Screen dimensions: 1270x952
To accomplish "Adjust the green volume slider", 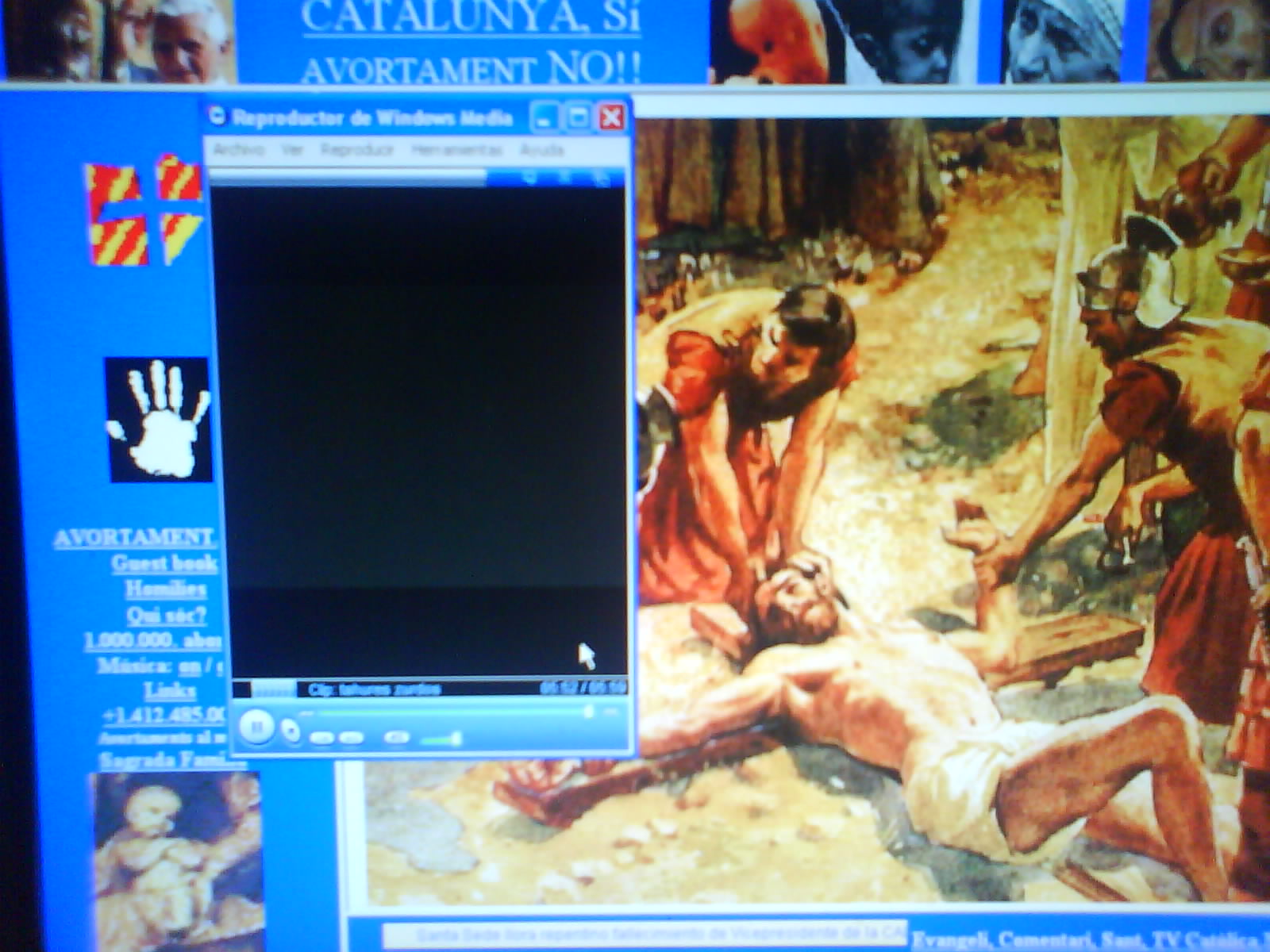I will point(441,739).
